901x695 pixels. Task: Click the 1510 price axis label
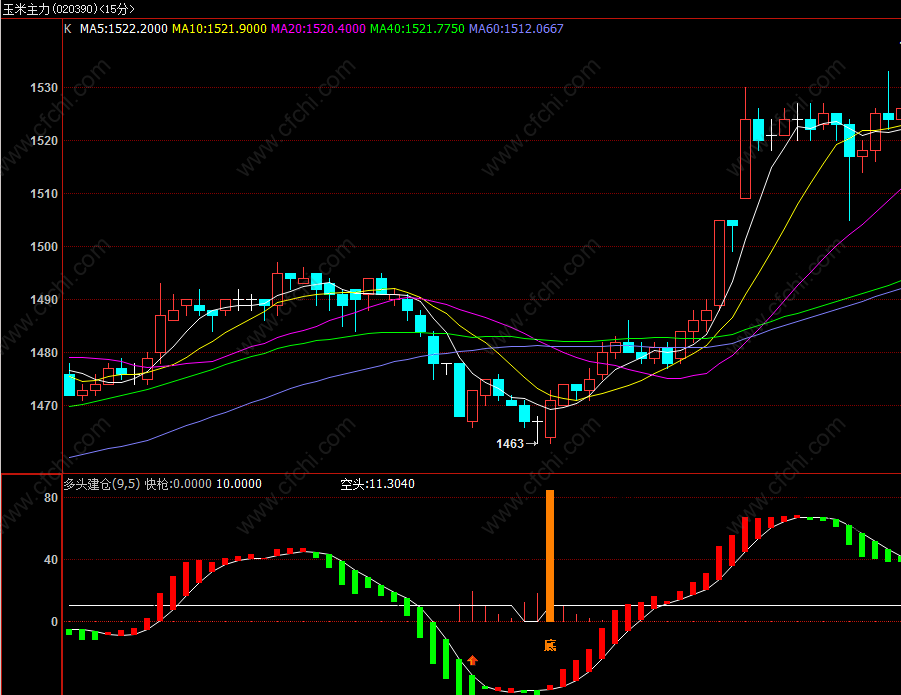[44, 194]
